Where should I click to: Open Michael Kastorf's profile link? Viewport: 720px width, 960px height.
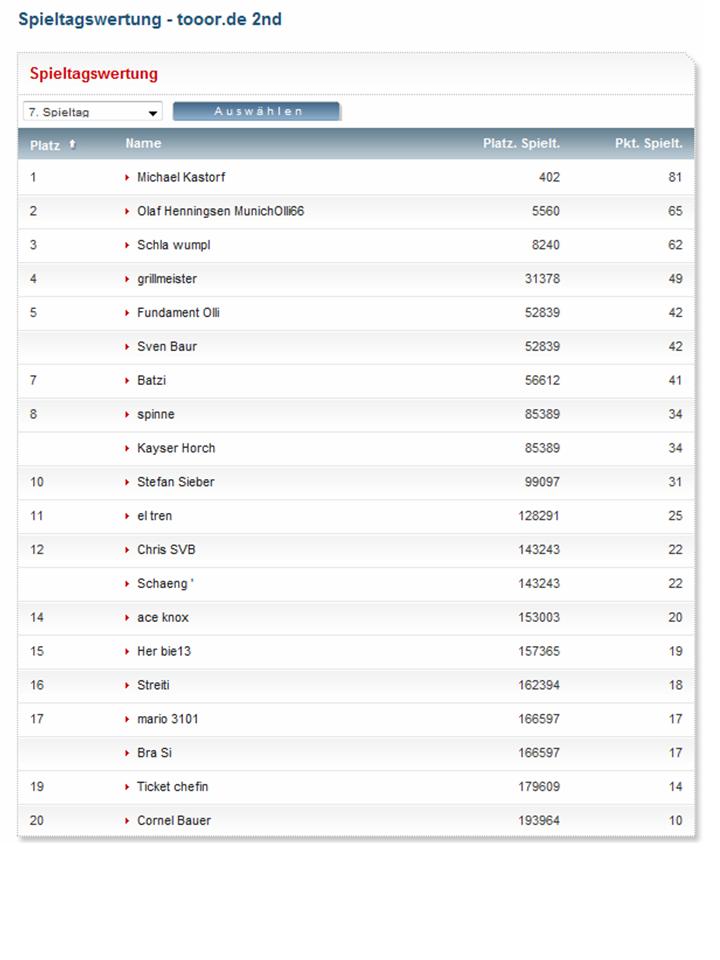click(x=181, y=177)
